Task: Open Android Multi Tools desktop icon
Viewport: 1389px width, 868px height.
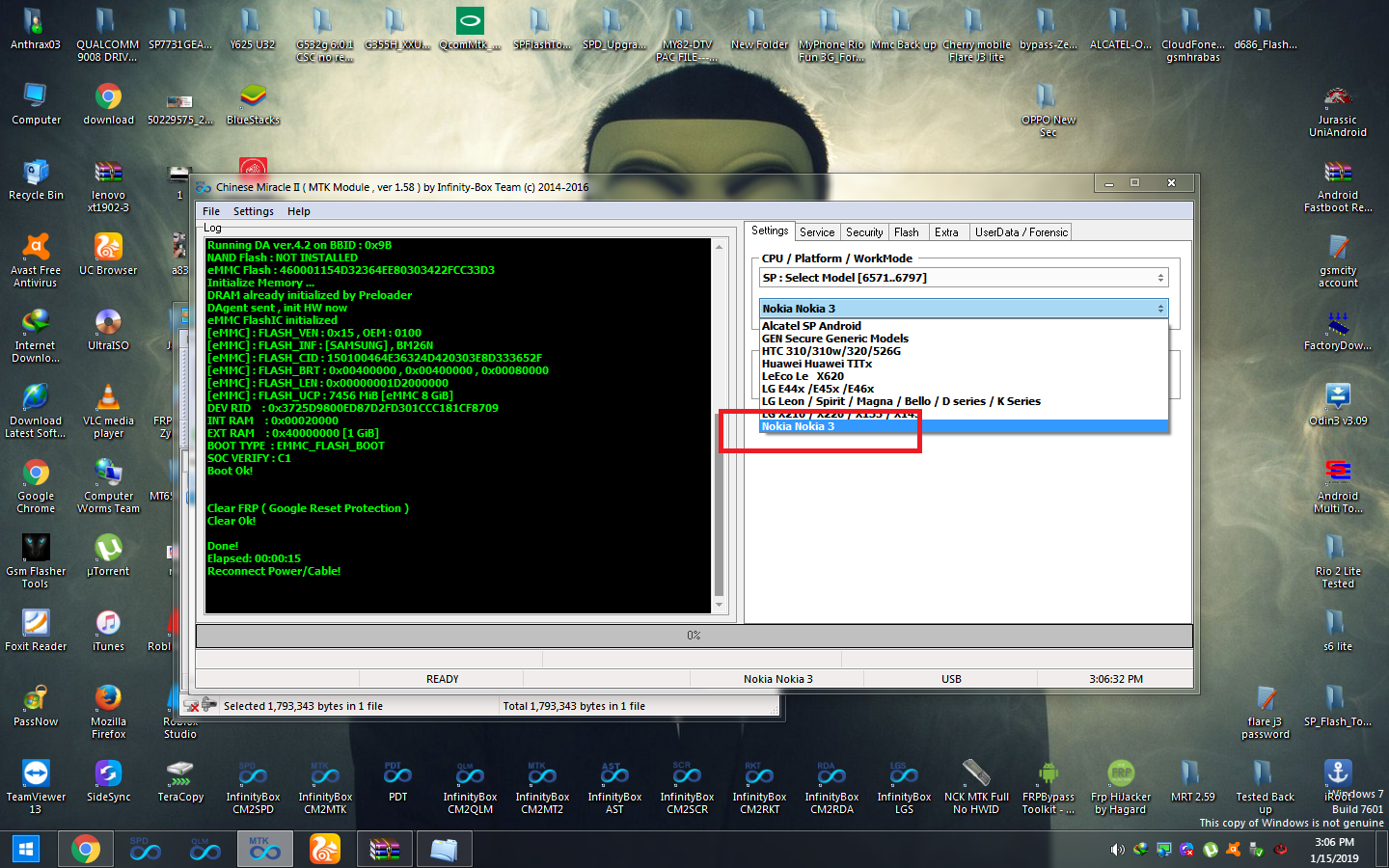Action: [1338, 486]
